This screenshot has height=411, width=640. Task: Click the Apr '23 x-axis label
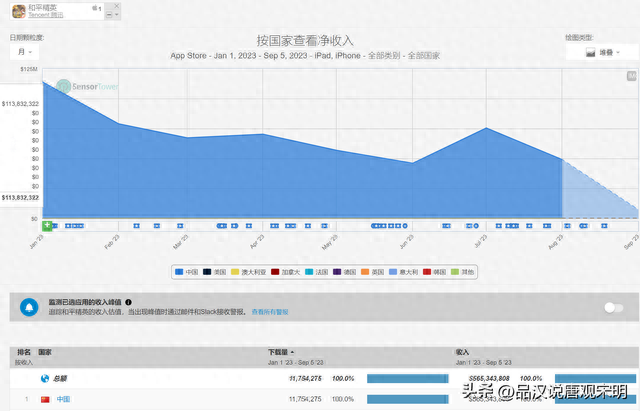(256, 242)
